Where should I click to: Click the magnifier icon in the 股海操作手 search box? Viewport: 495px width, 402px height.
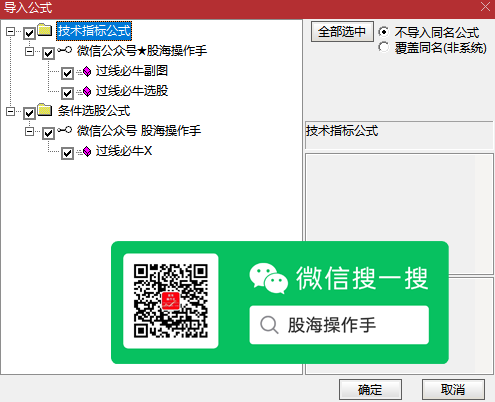(x=269, y=325)
